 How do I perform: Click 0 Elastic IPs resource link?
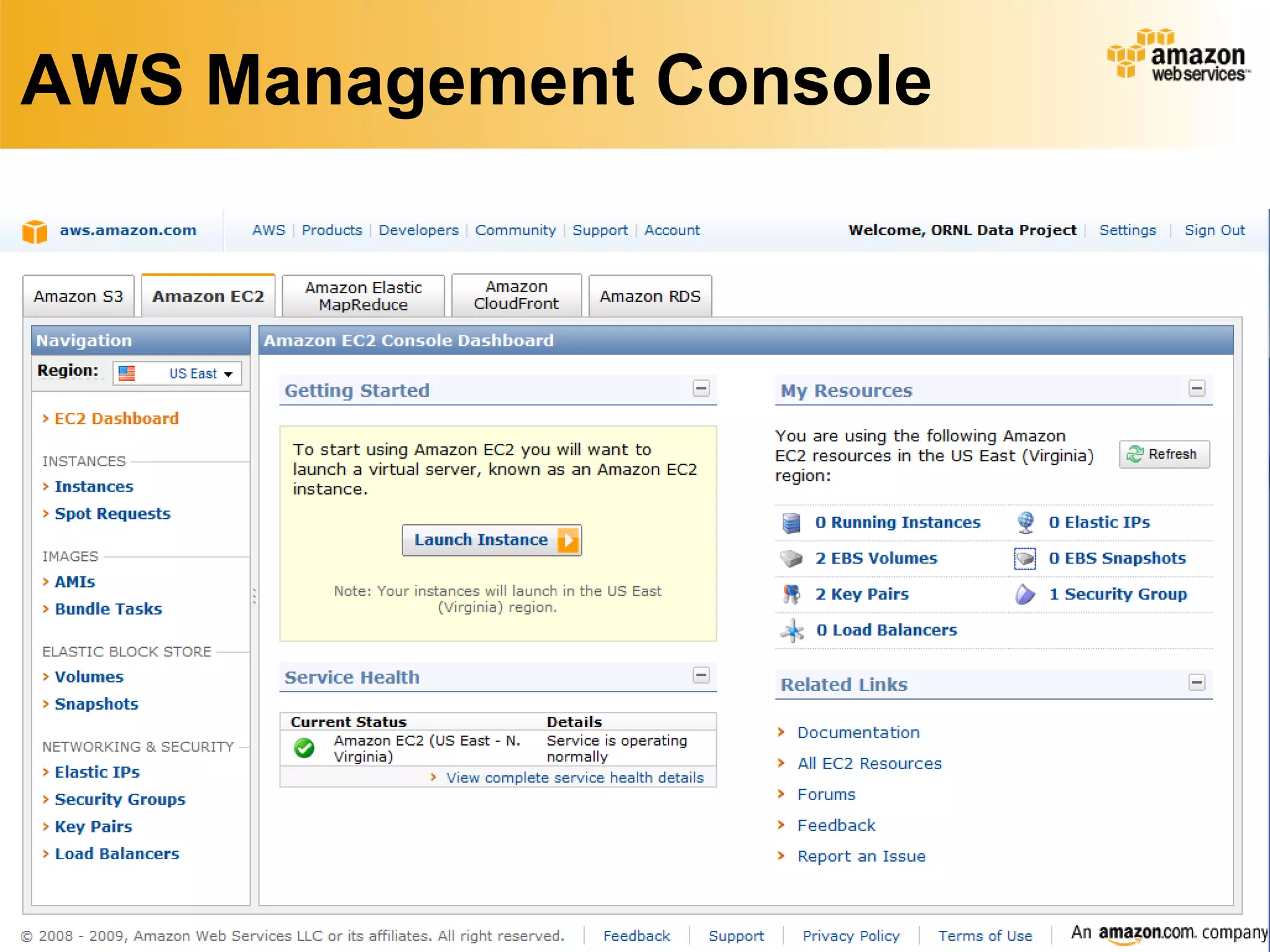click(x=1099, y=522)
